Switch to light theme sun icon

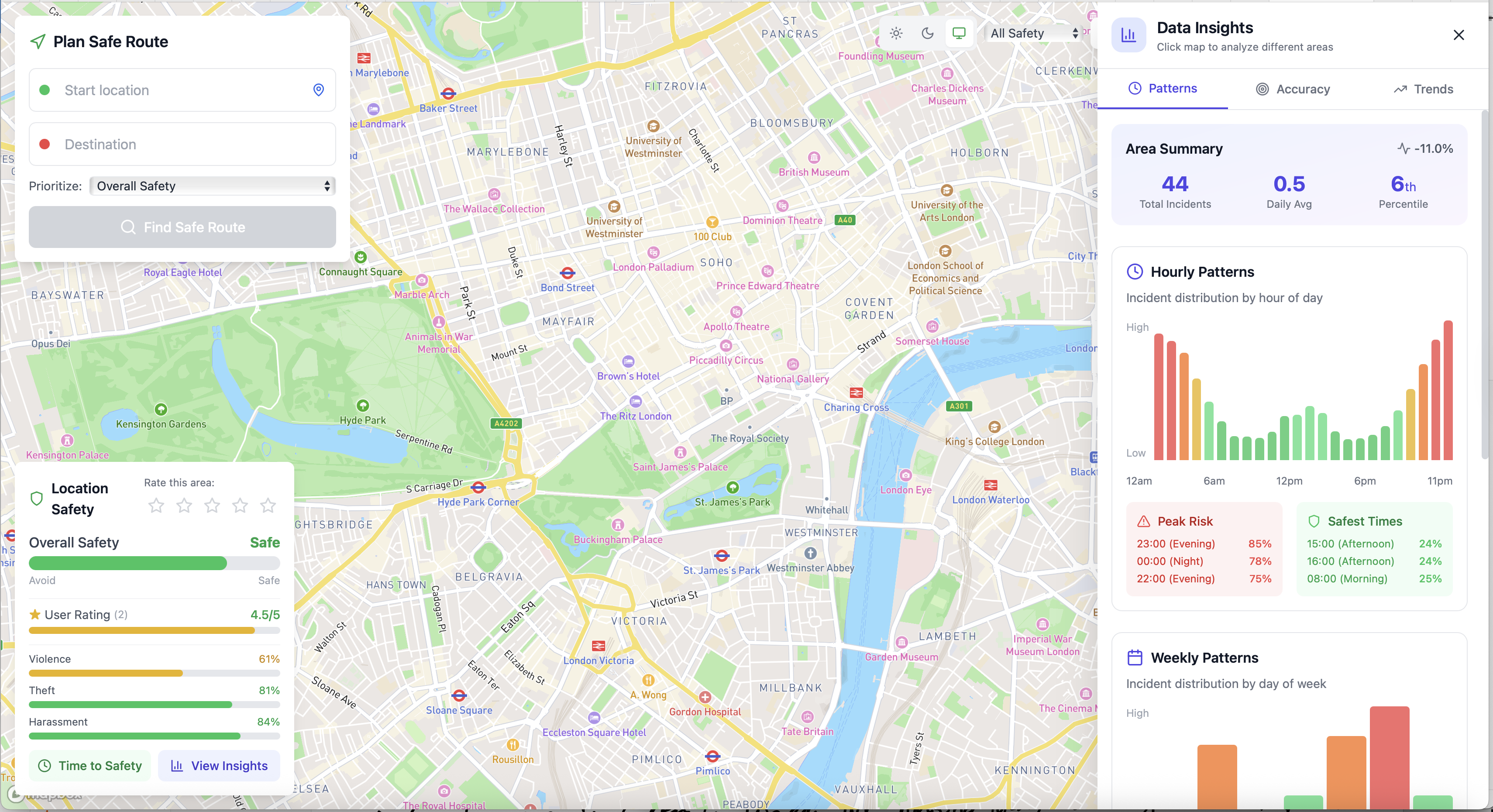coord(896,33)
